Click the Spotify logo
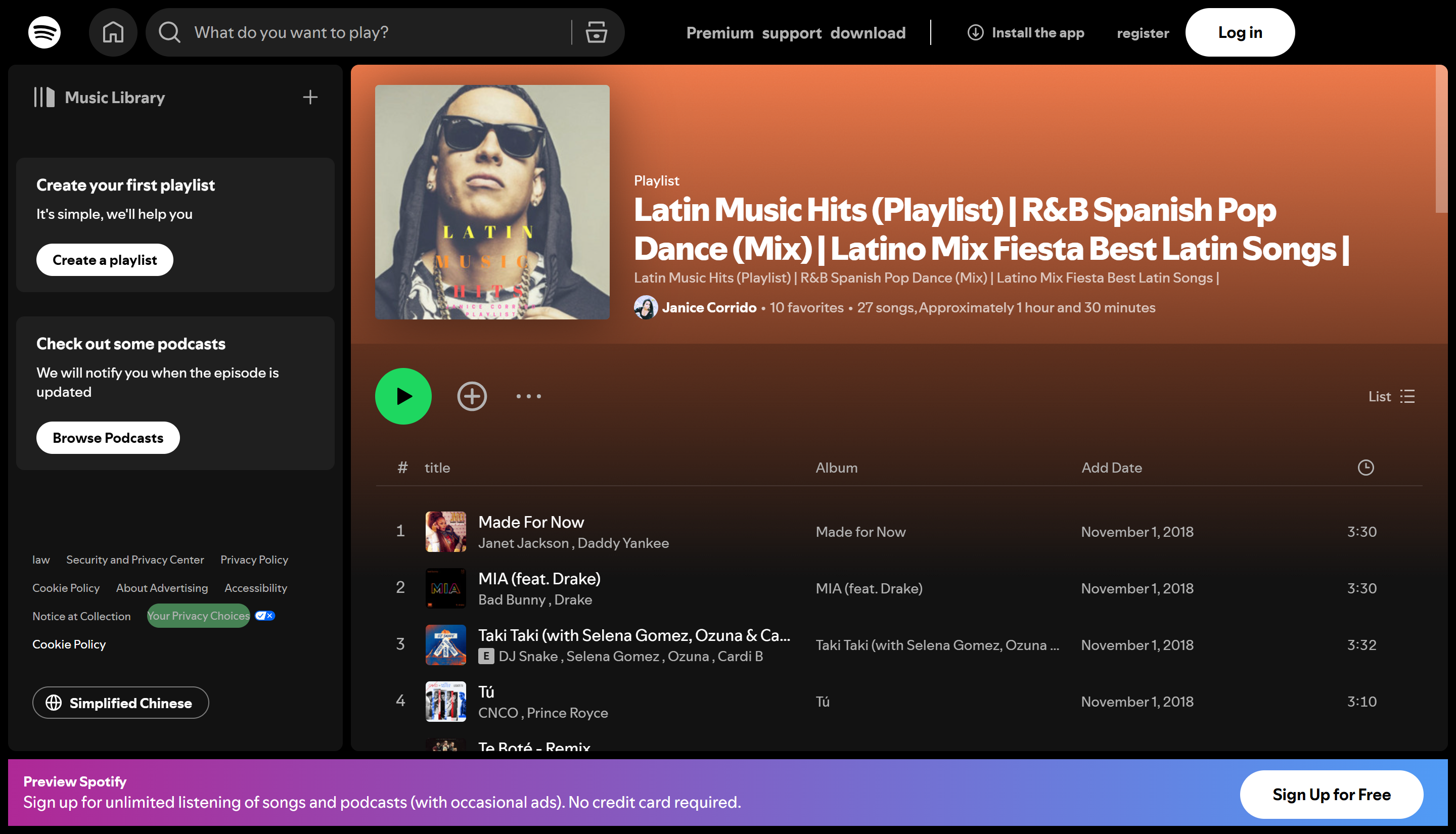Screen dimensions: 1456x834 pos(44,32)
